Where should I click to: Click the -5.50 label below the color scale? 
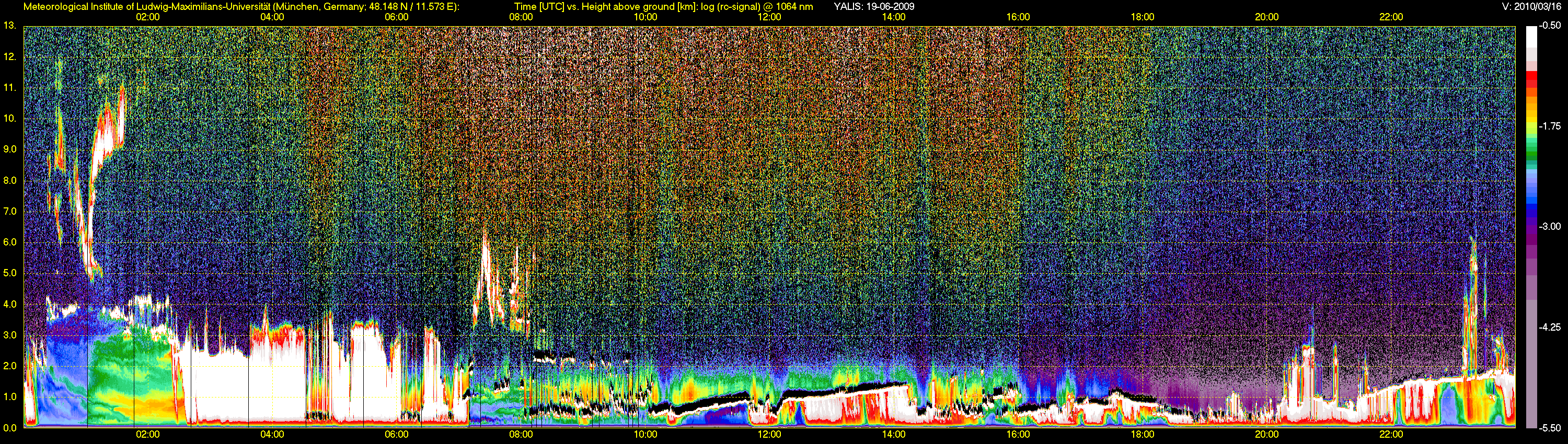pyautogui.click(x=1550, y=428)
